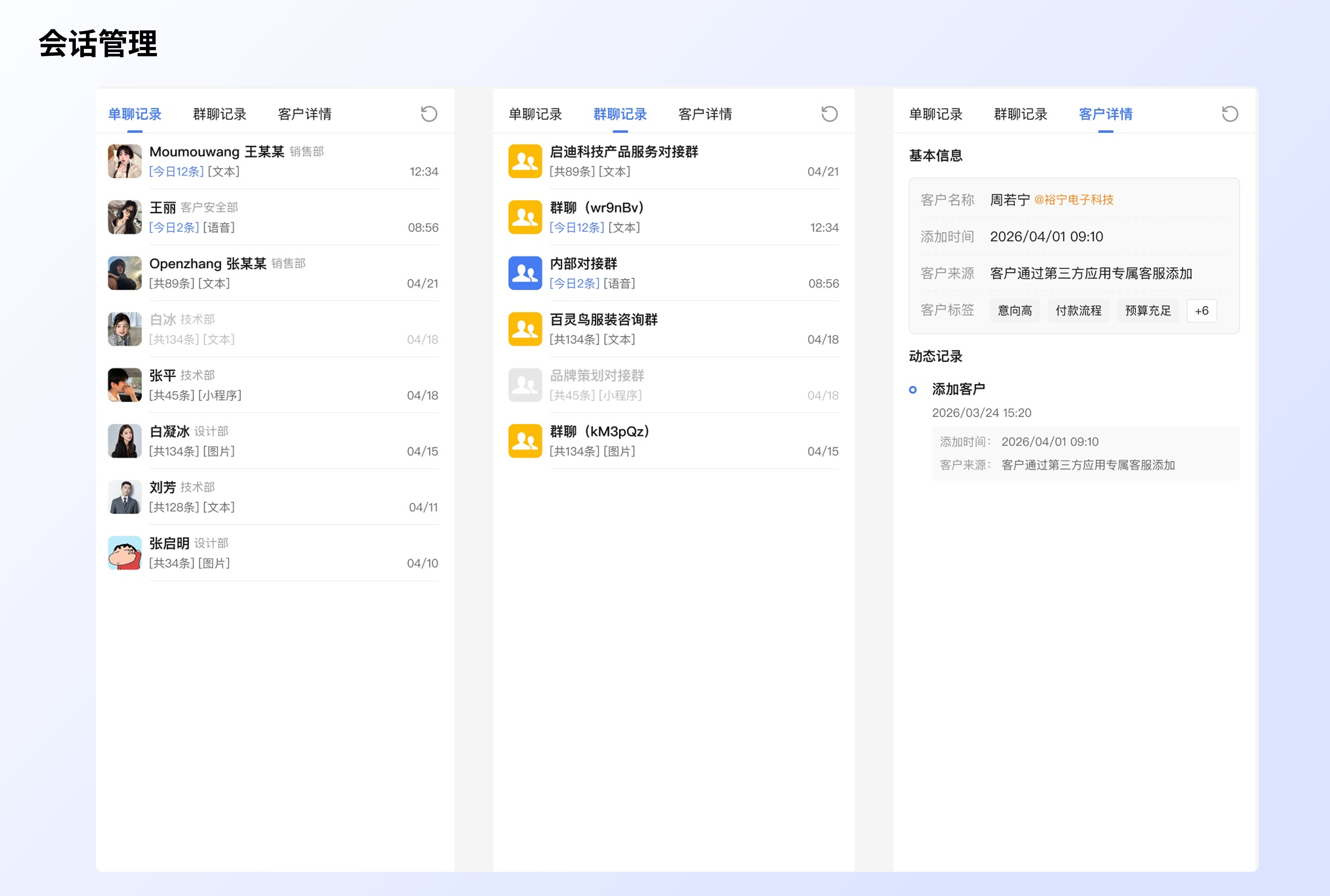Refresh the customer details panel
The height and width of the screenshot is (896, 1330).
click(1230, 114)
